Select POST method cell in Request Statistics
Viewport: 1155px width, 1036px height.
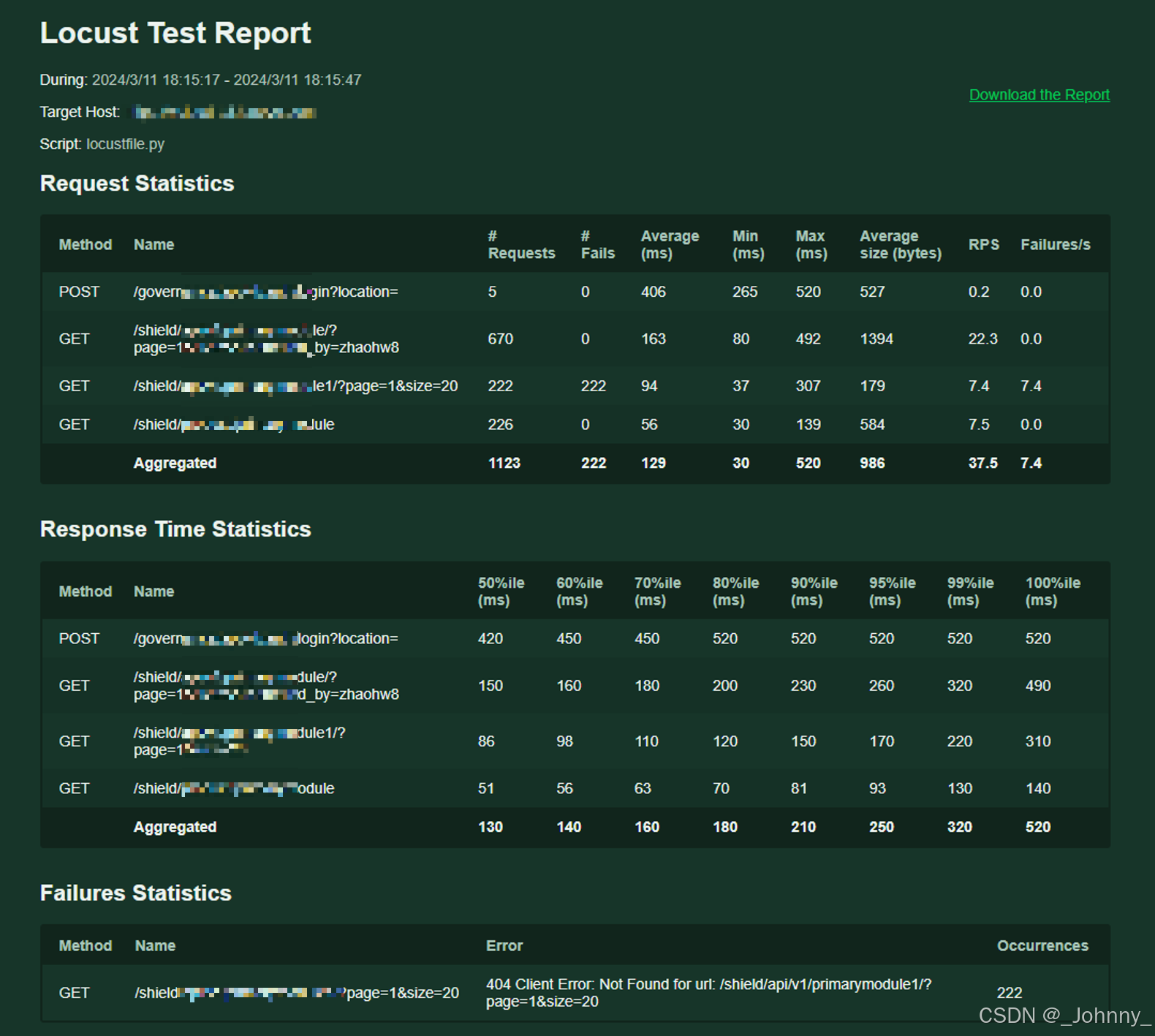click(79, 292)
